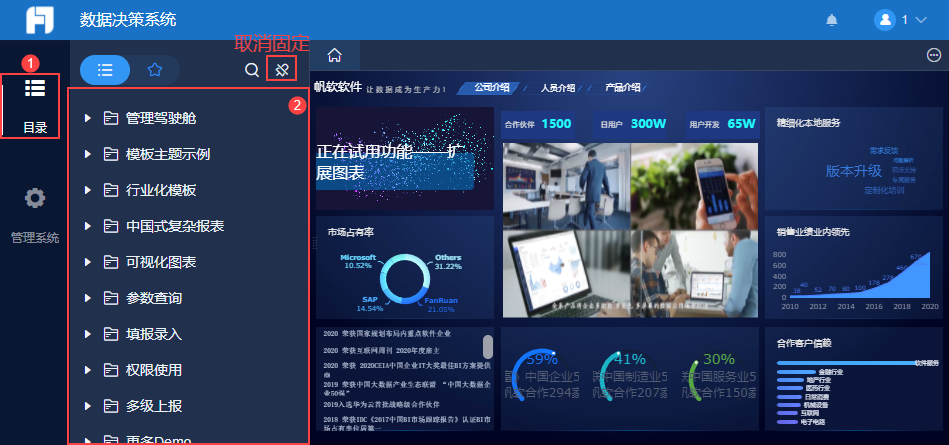
Task: Click the user avatar icon
Action: 884,20
